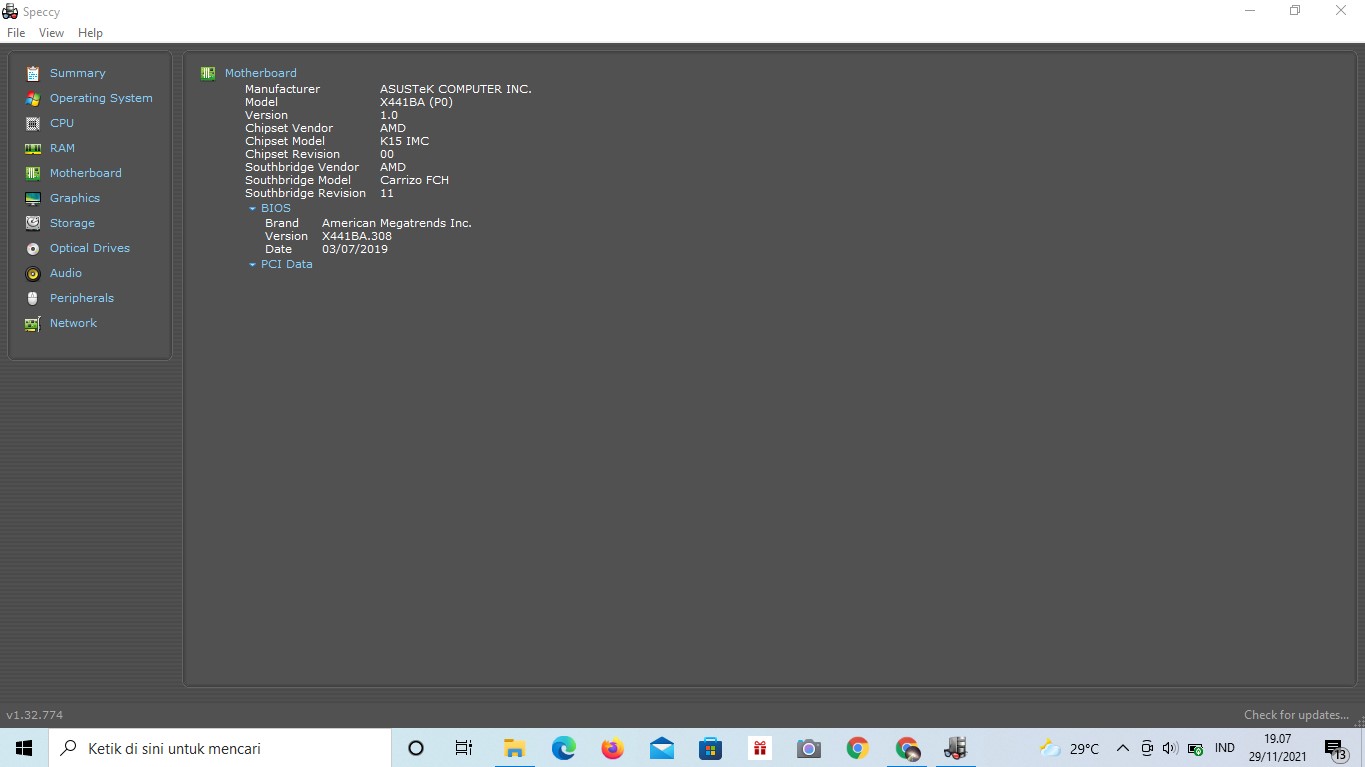Open the Storage drive icon

click(33, 223)
